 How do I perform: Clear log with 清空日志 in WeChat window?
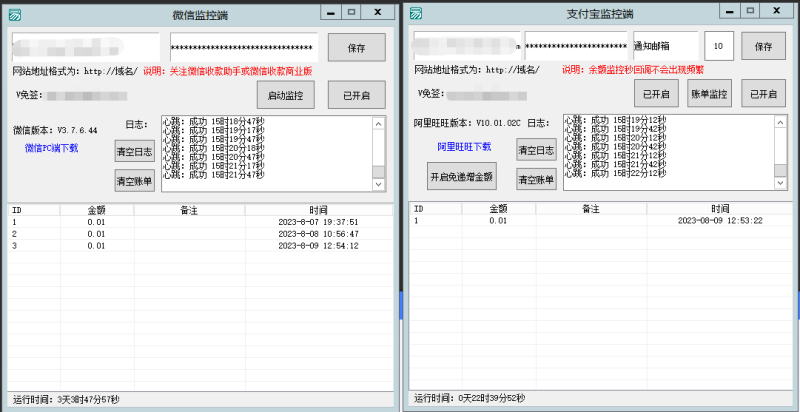point(135,150)
